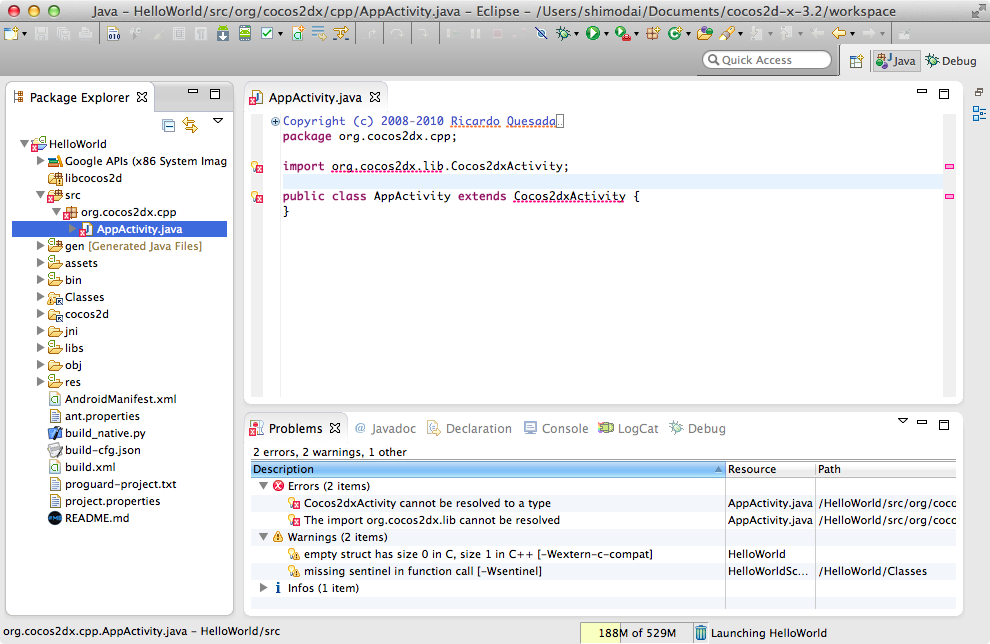Select the AppActivity.java editor tab

tap(315, 97)
